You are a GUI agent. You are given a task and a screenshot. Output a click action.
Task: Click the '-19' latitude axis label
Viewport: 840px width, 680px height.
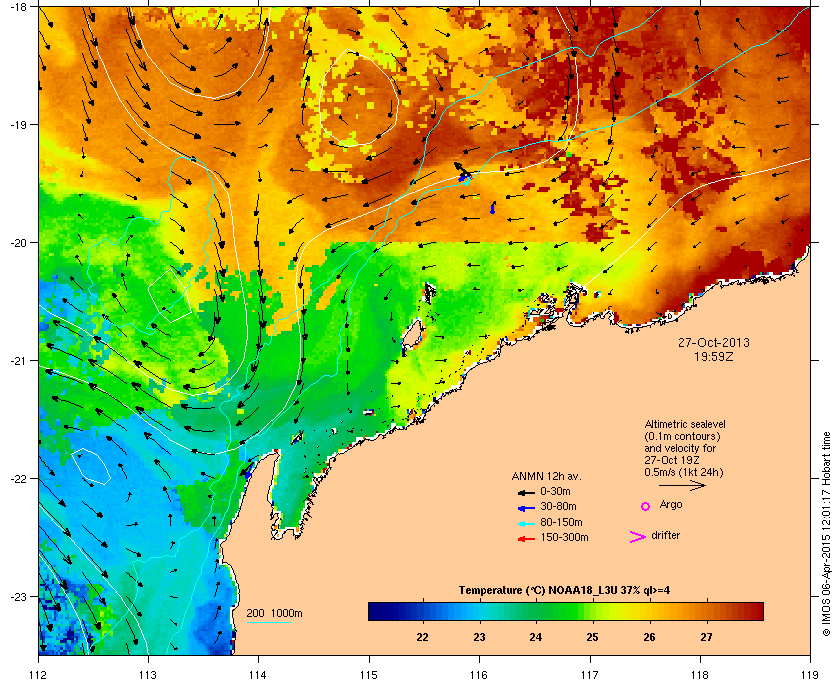(18, 124)
